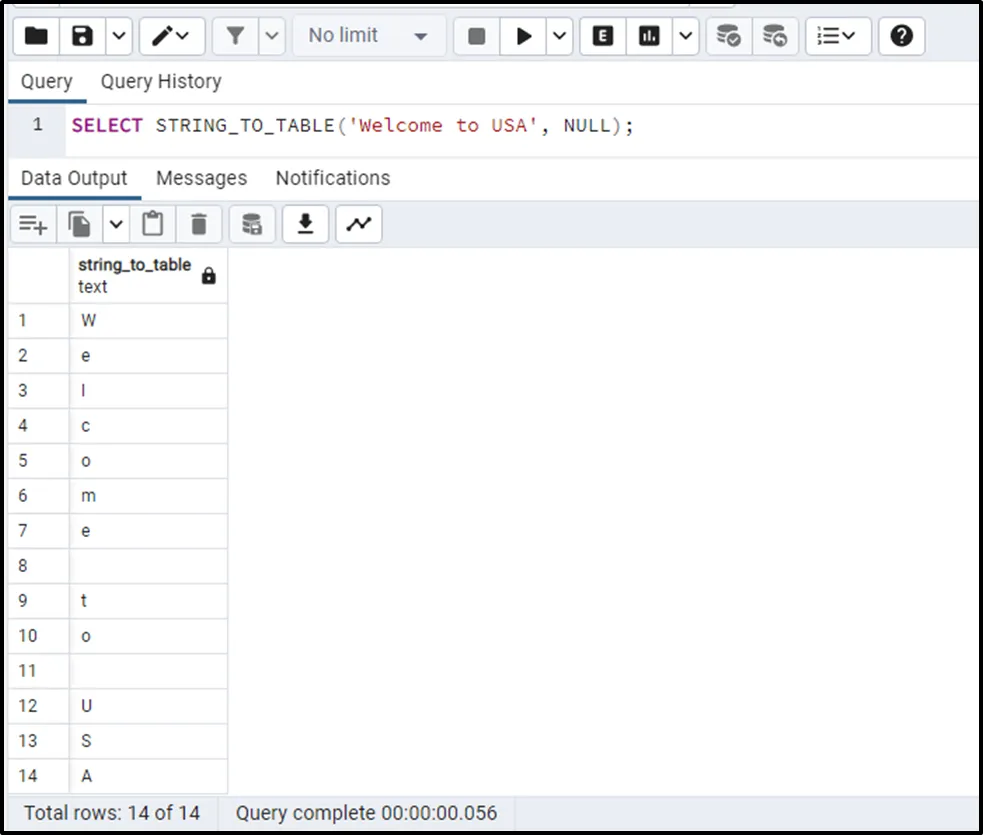This screenshot has width=983, height=835.
Task: Switch to the Notifications tab
Action: tap(332, 178)
